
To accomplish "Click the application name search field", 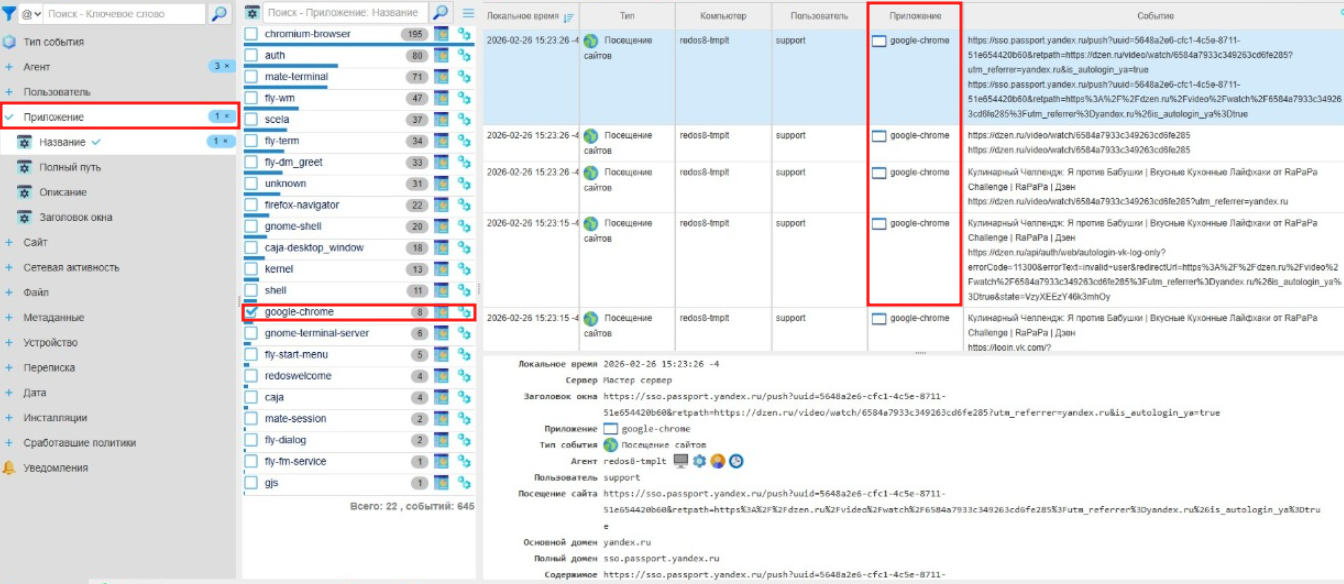I will (346, 13).
